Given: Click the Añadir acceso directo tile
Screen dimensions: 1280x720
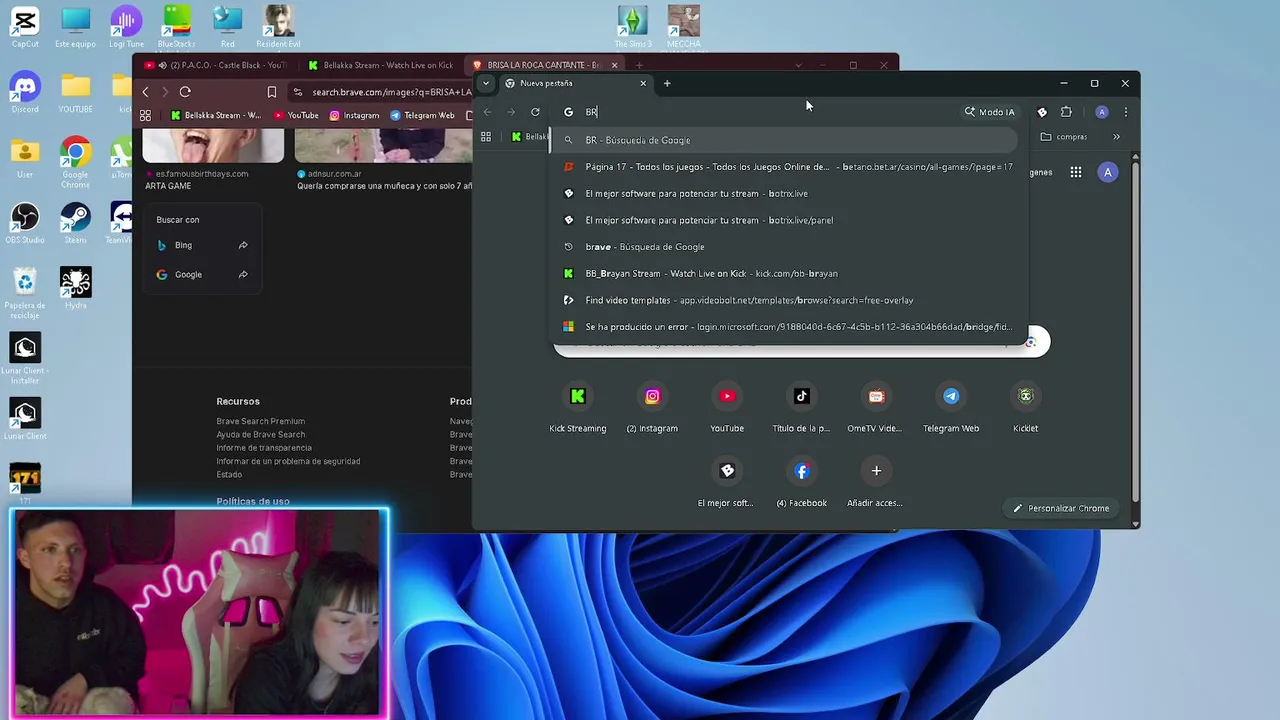Looking at the screenshot, I should (876, 483).
